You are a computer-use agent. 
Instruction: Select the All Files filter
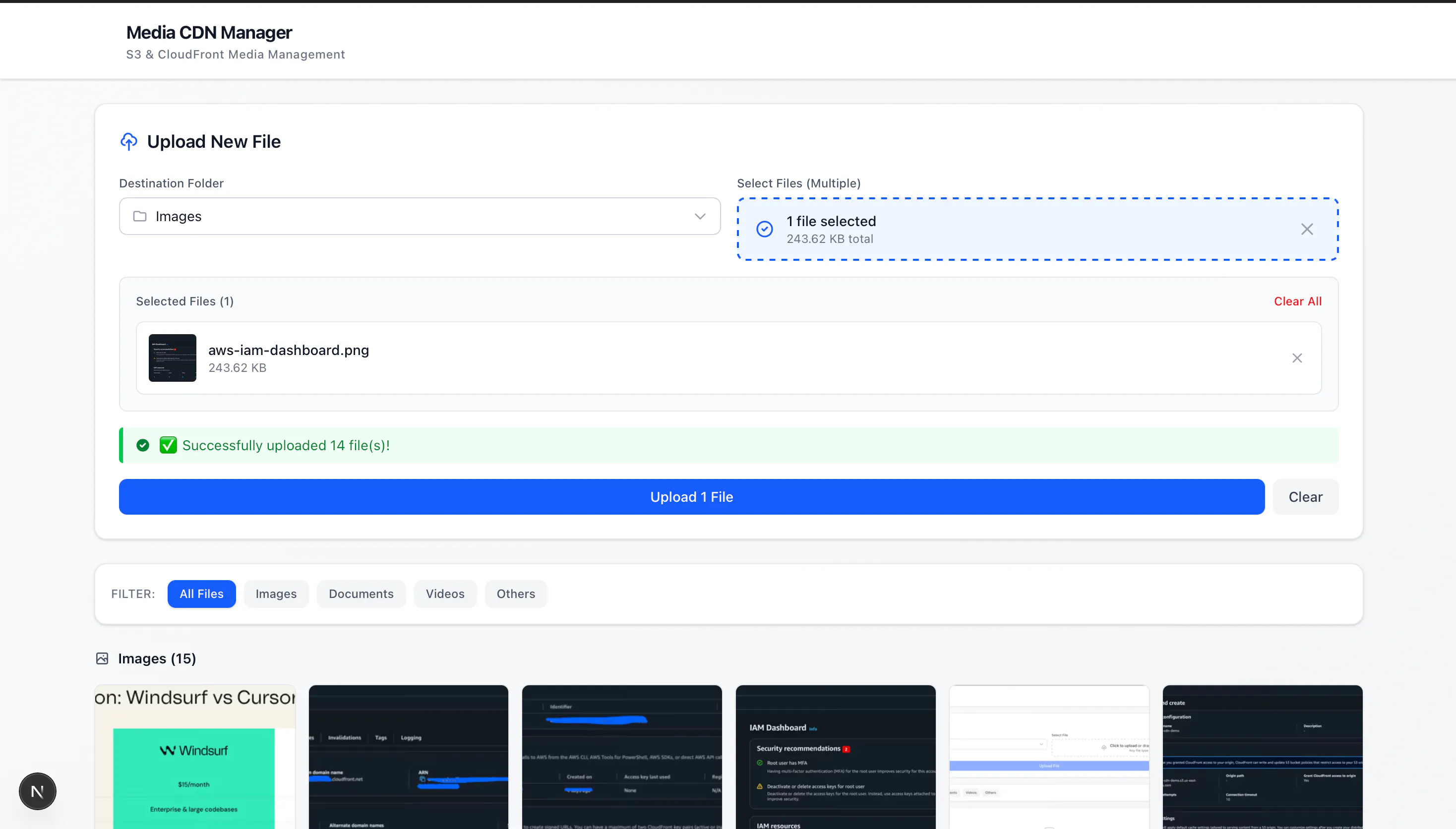point(201,593)
